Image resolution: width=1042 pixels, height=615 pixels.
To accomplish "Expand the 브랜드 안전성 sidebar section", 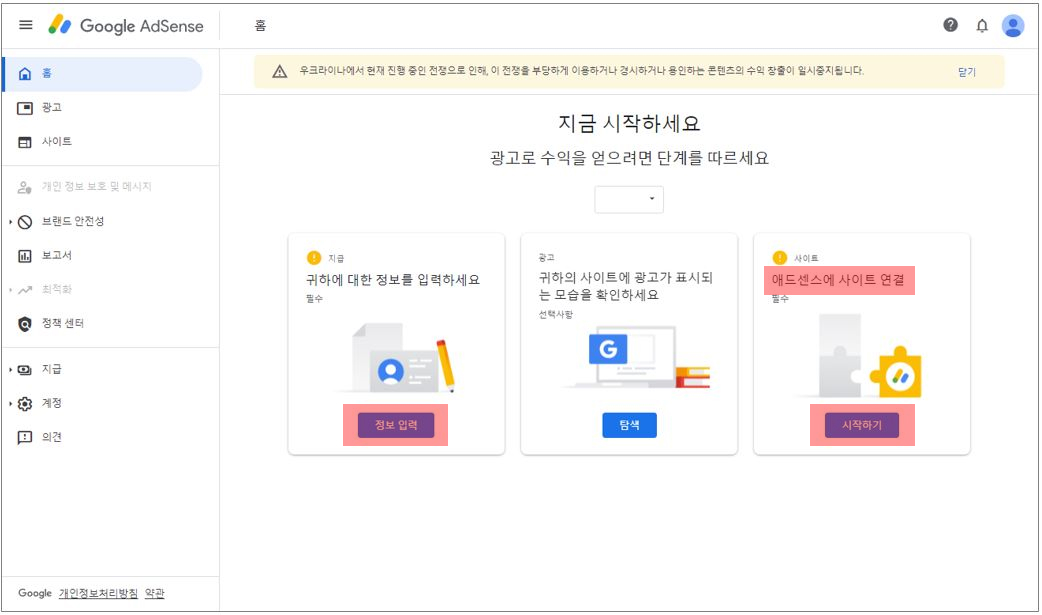I will [x=11, y=222].
